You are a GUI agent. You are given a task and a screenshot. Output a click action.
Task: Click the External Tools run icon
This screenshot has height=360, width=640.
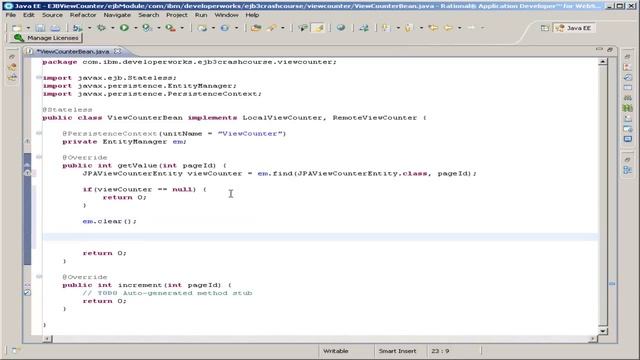point(171,28)
